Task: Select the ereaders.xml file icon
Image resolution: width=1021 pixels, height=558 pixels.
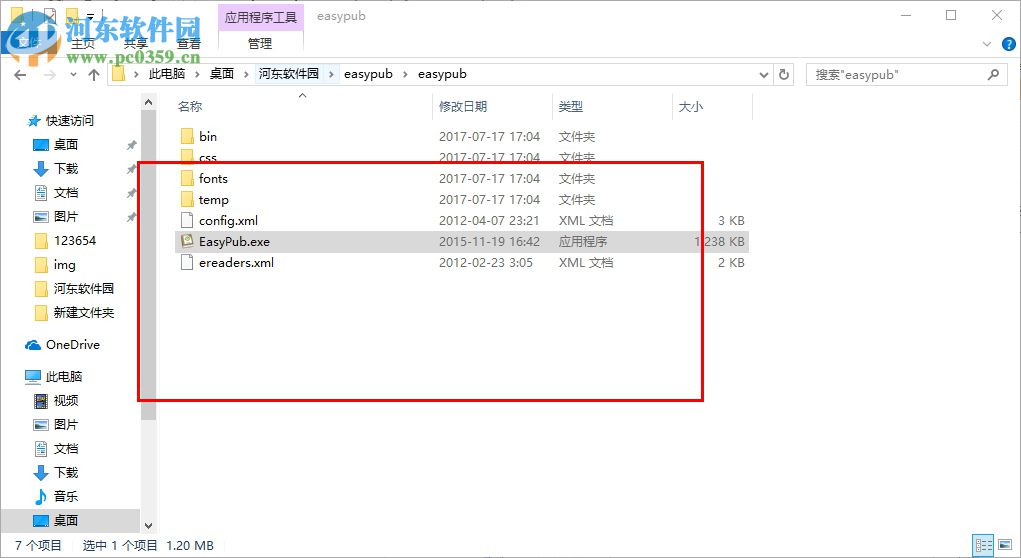Action: (187, 262)
